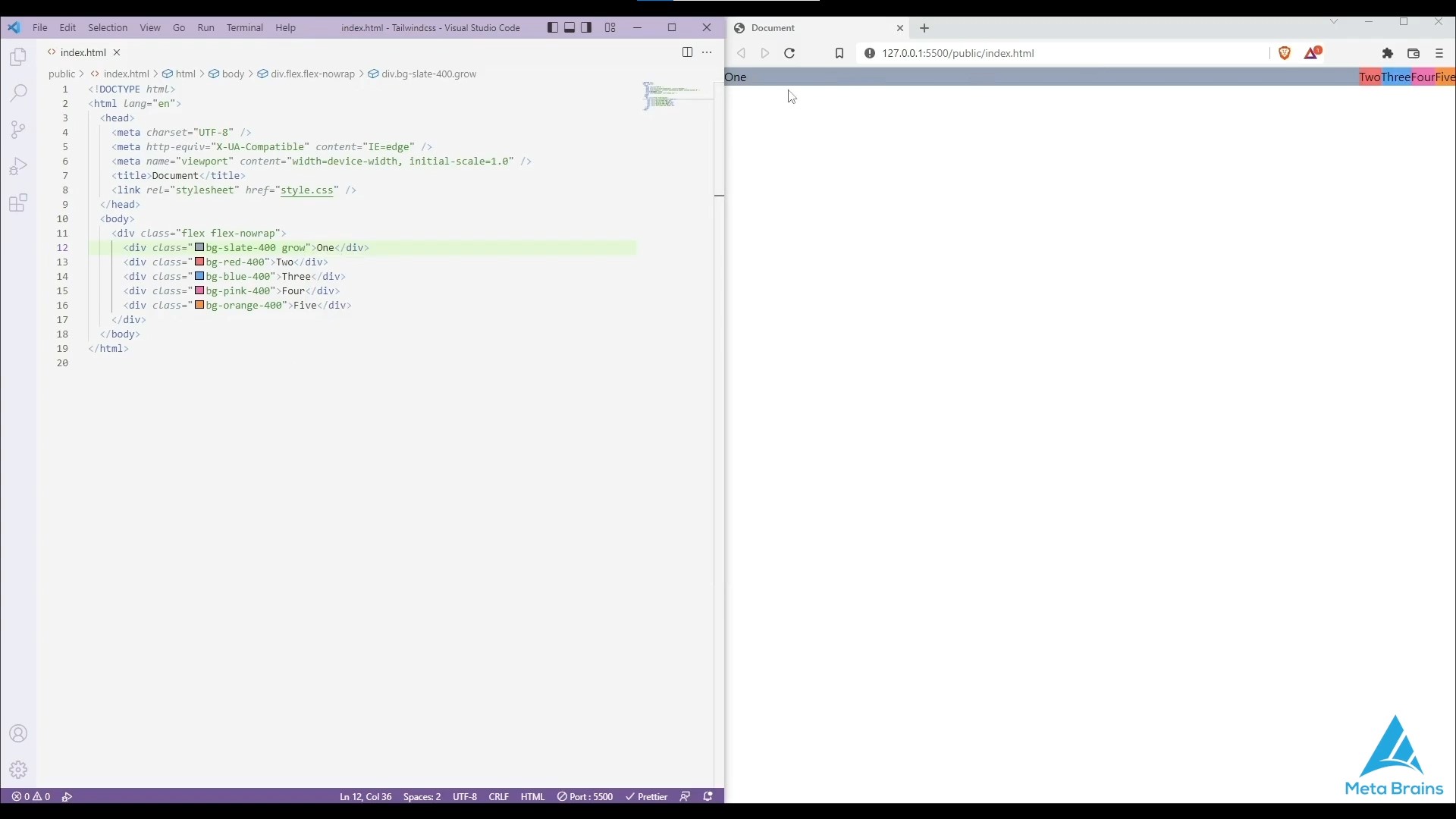Open the Explorer sidebar icon
This screenshot has height=819, width=1456.
(17, 56)
